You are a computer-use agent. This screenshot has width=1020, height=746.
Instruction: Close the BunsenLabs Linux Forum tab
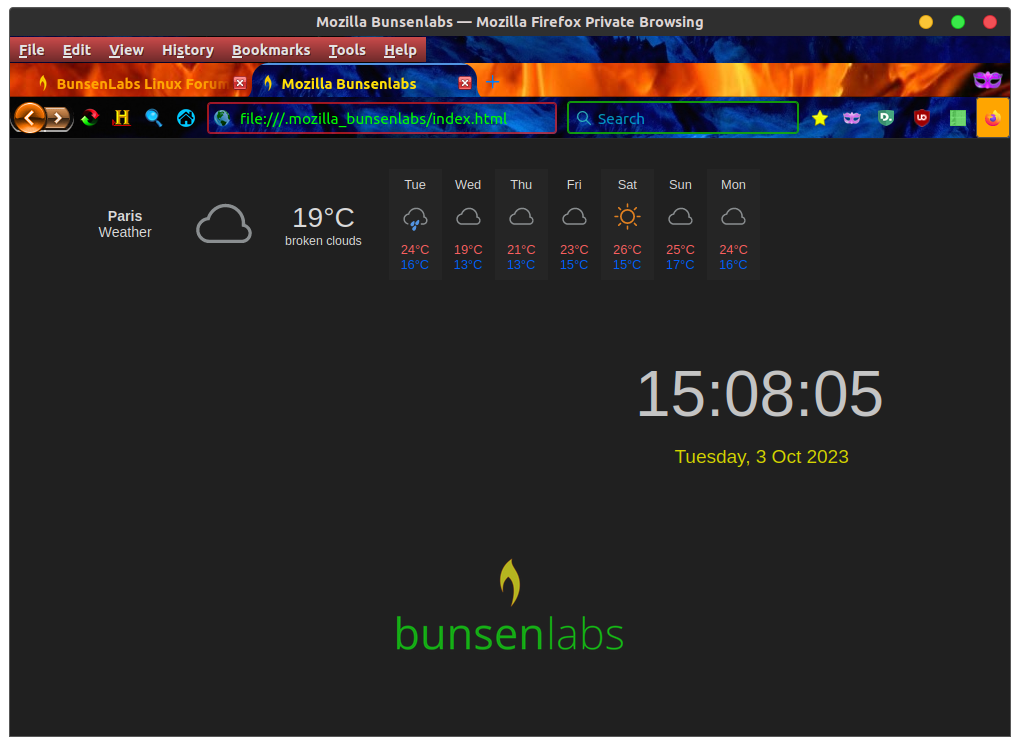tap(240, 83)
